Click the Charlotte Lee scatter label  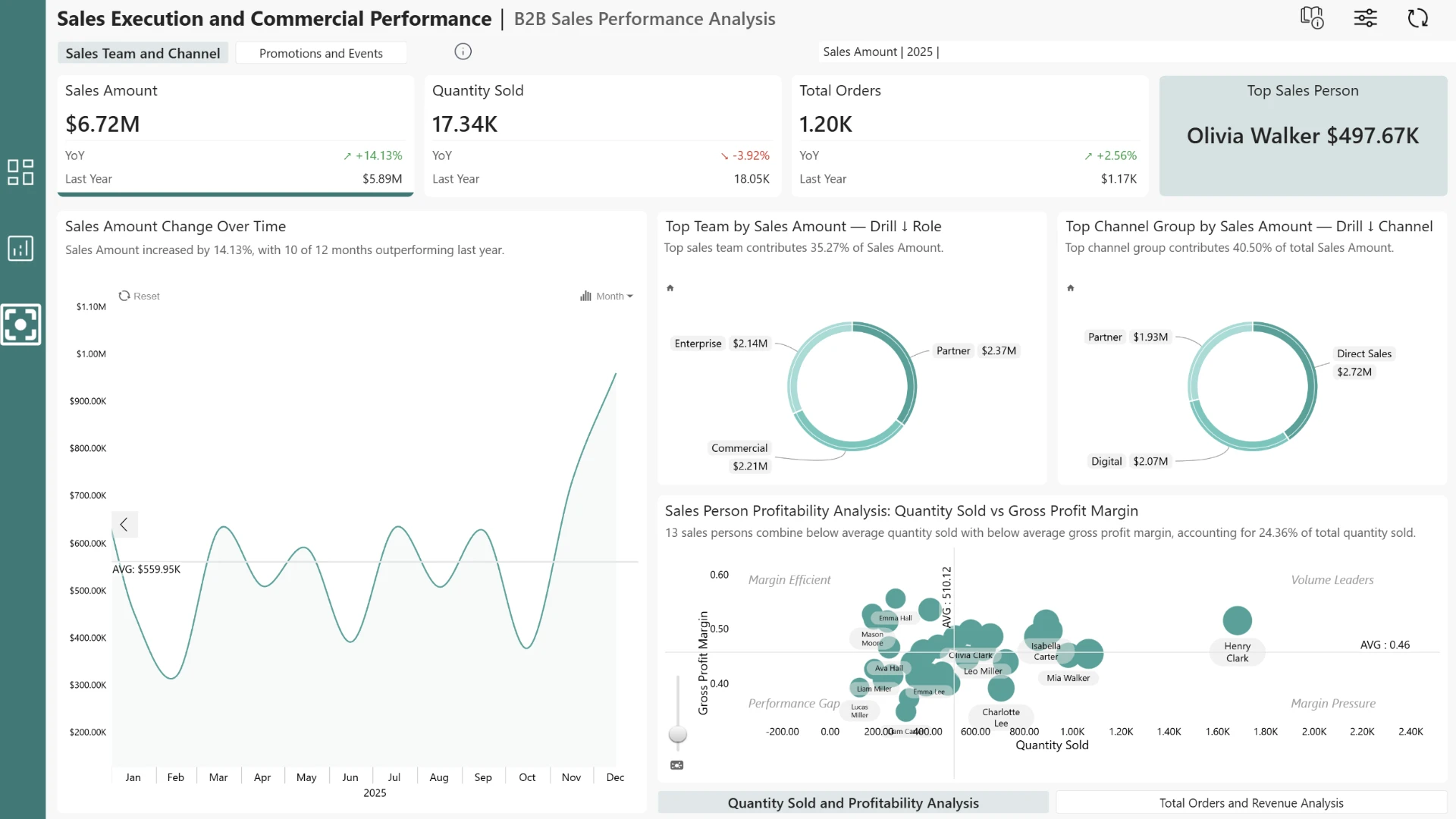point(1001,717)
